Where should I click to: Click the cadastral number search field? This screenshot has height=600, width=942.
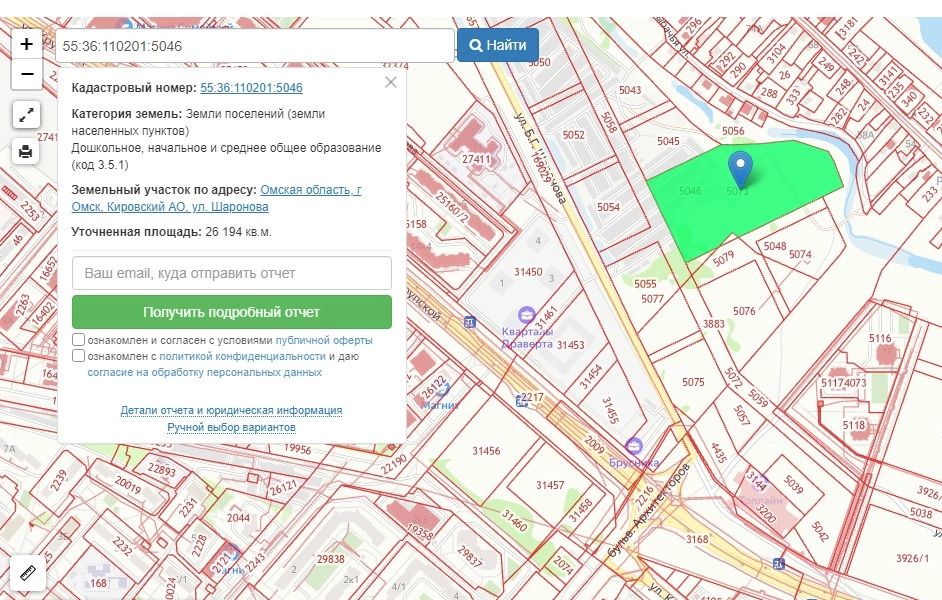tap(255, 46)
